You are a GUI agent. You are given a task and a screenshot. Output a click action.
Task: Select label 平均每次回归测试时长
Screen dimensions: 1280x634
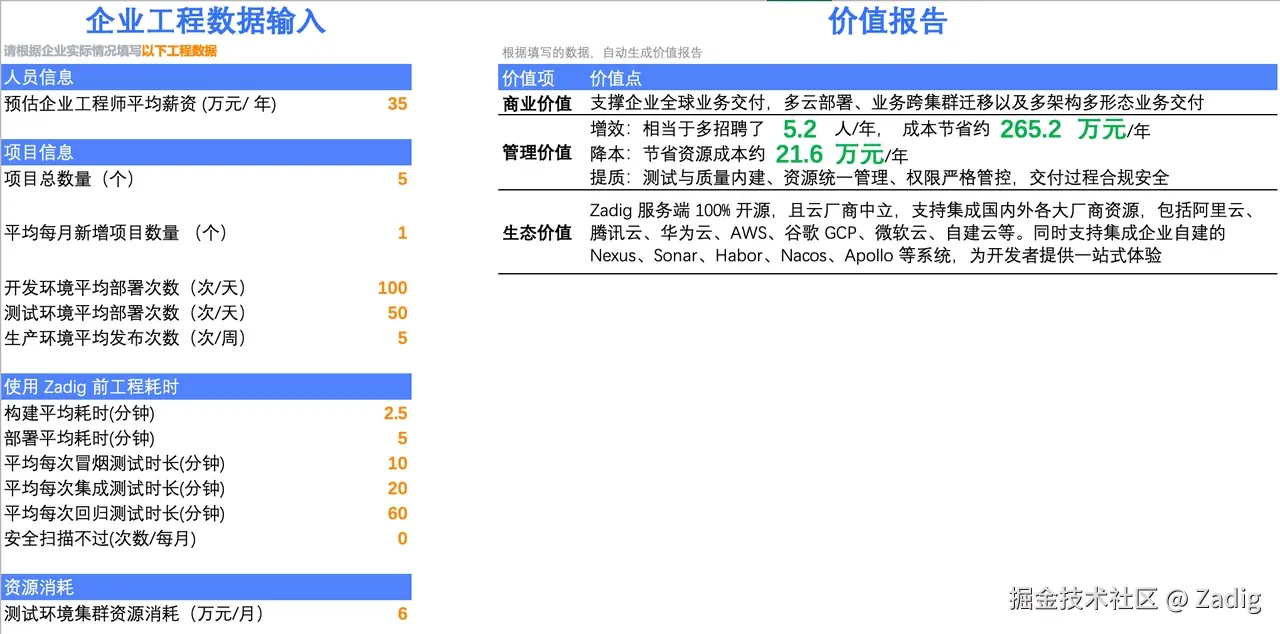coord(115,513)
